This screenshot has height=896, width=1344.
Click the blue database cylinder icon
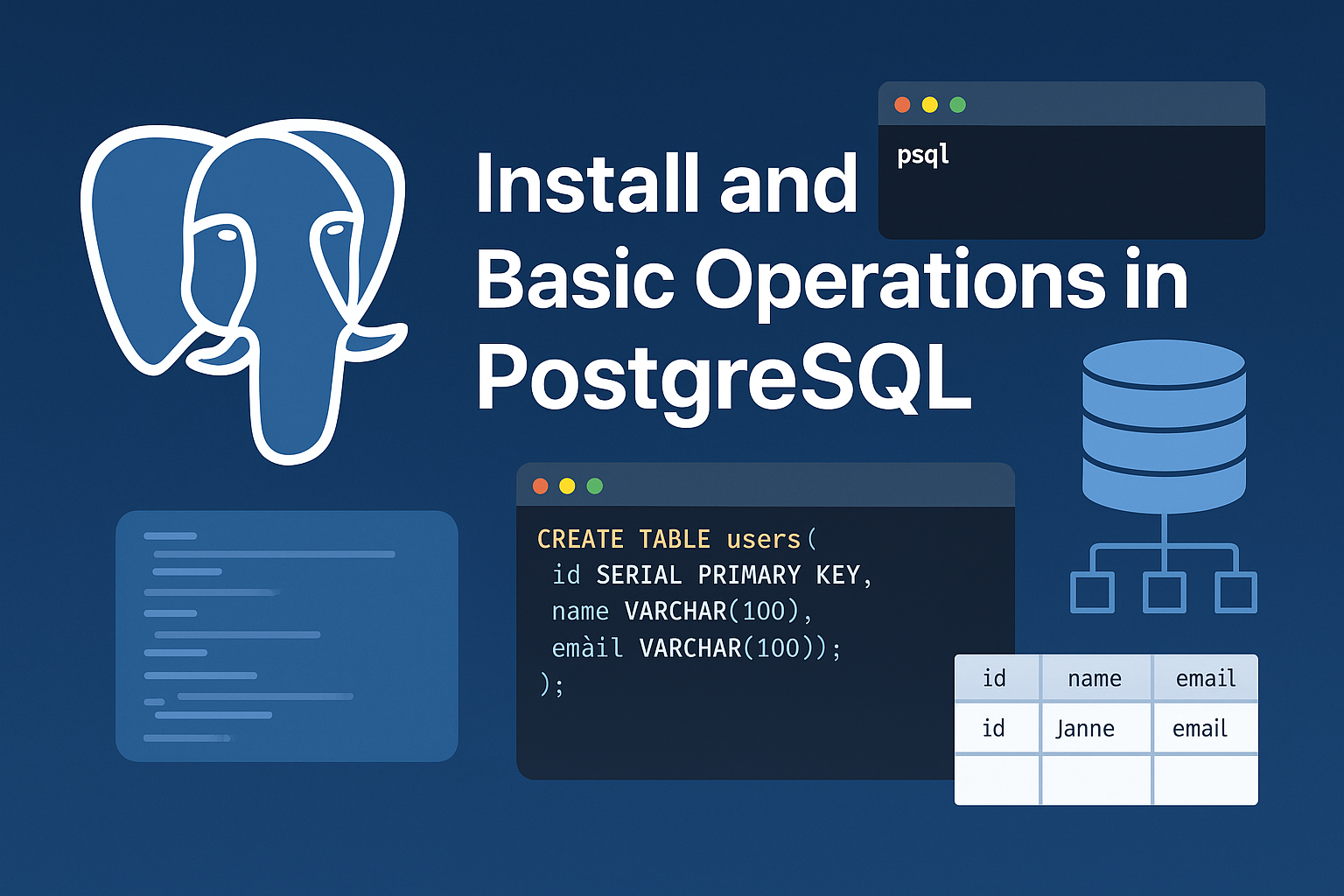(x=1164, y=426)
